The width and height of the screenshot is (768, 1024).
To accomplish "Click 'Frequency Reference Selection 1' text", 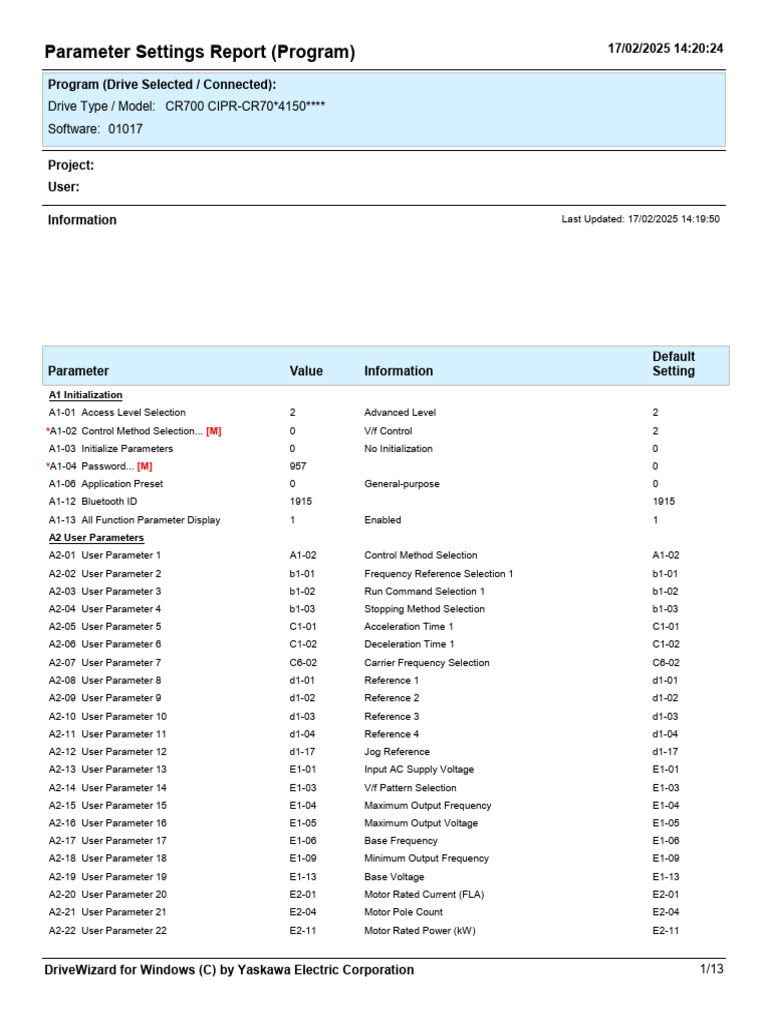I will [x=439, y=573].
